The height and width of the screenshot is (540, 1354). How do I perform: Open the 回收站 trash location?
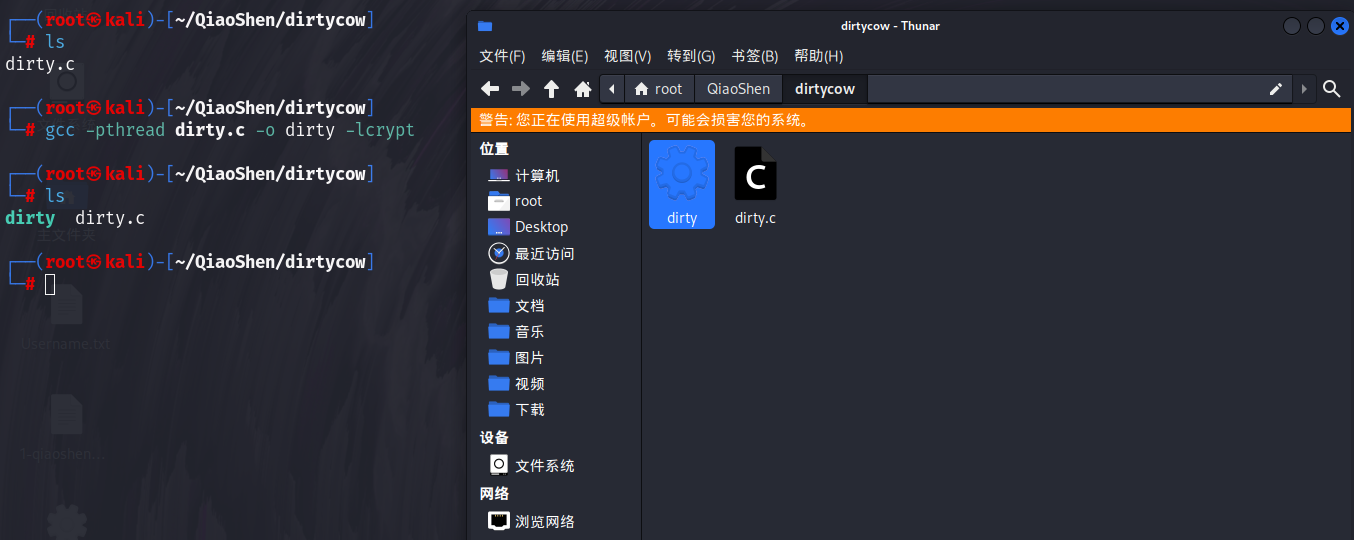pyautogui.click(x=536, y=280)
